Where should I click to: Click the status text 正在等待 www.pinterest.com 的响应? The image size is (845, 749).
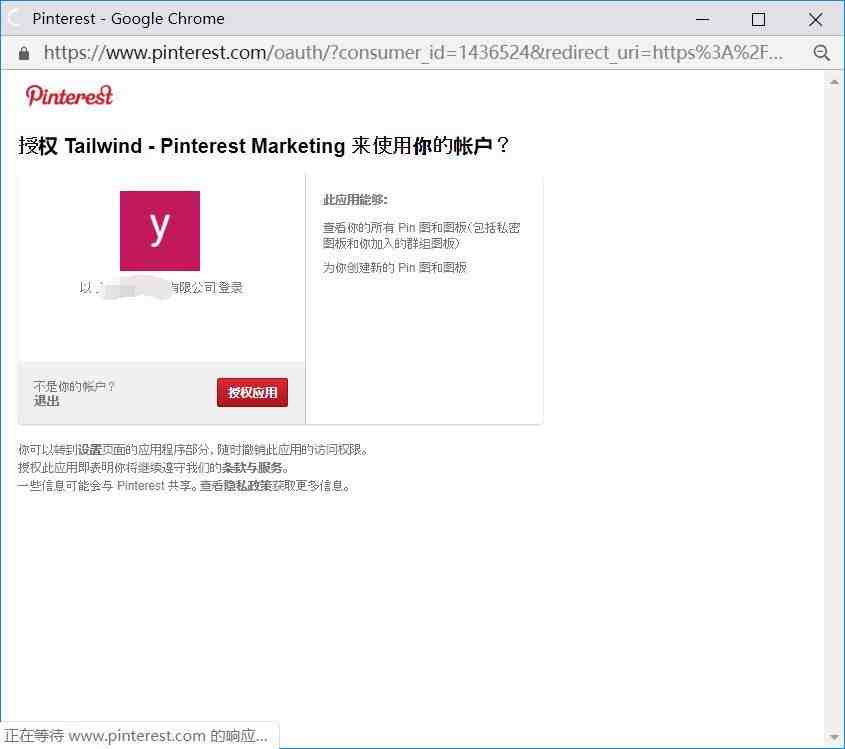136,736
